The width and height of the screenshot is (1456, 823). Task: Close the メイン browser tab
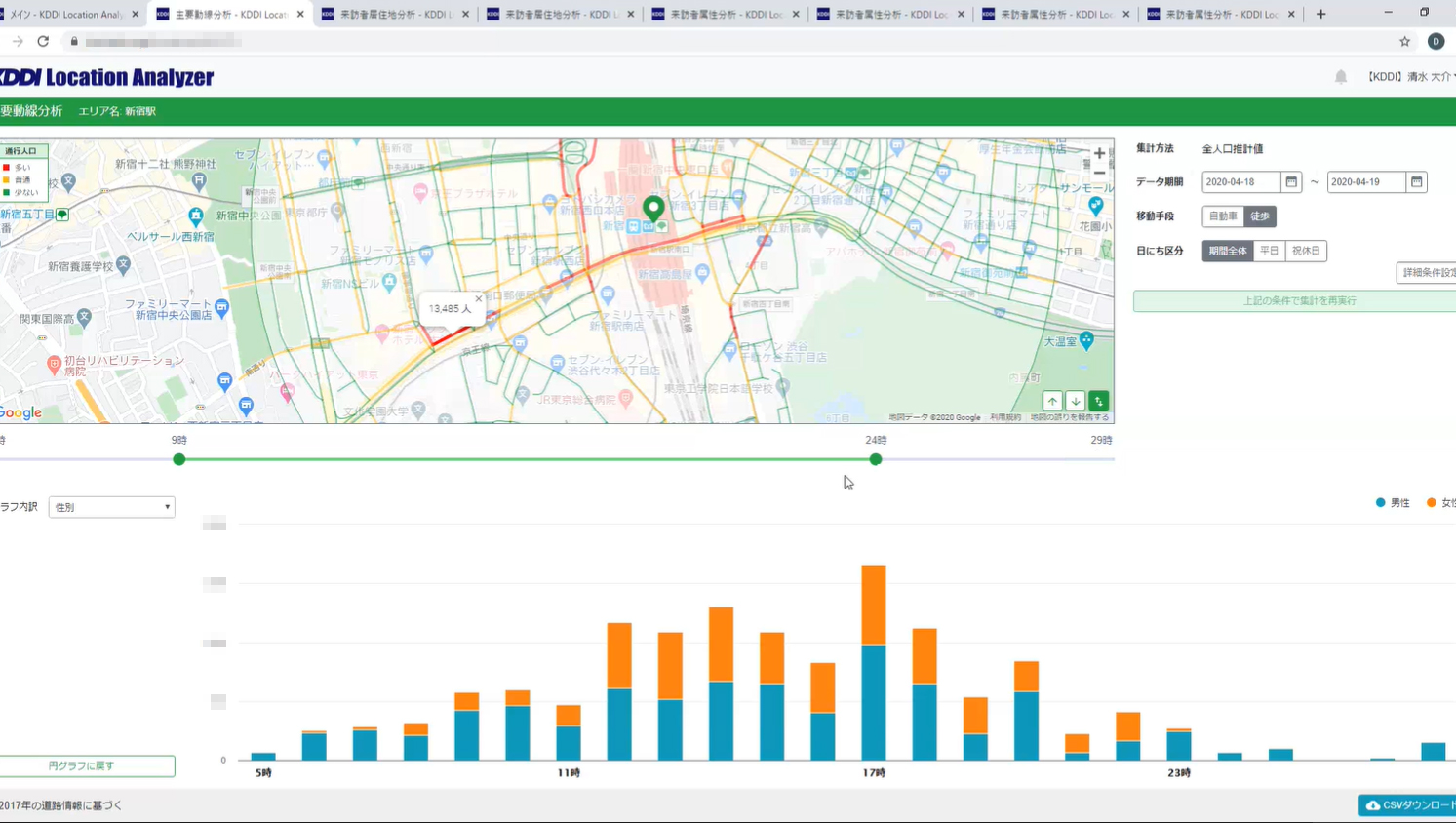click(136, 14)
